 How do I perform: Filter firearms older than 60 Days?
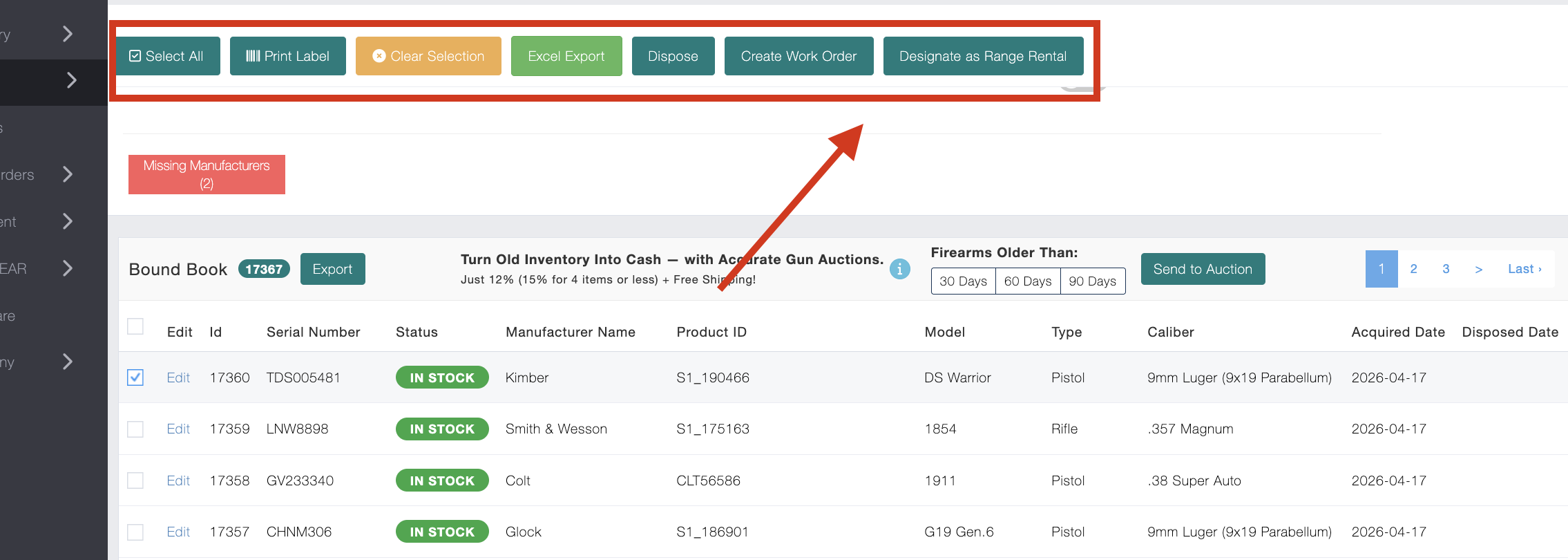coord(1028,281)
